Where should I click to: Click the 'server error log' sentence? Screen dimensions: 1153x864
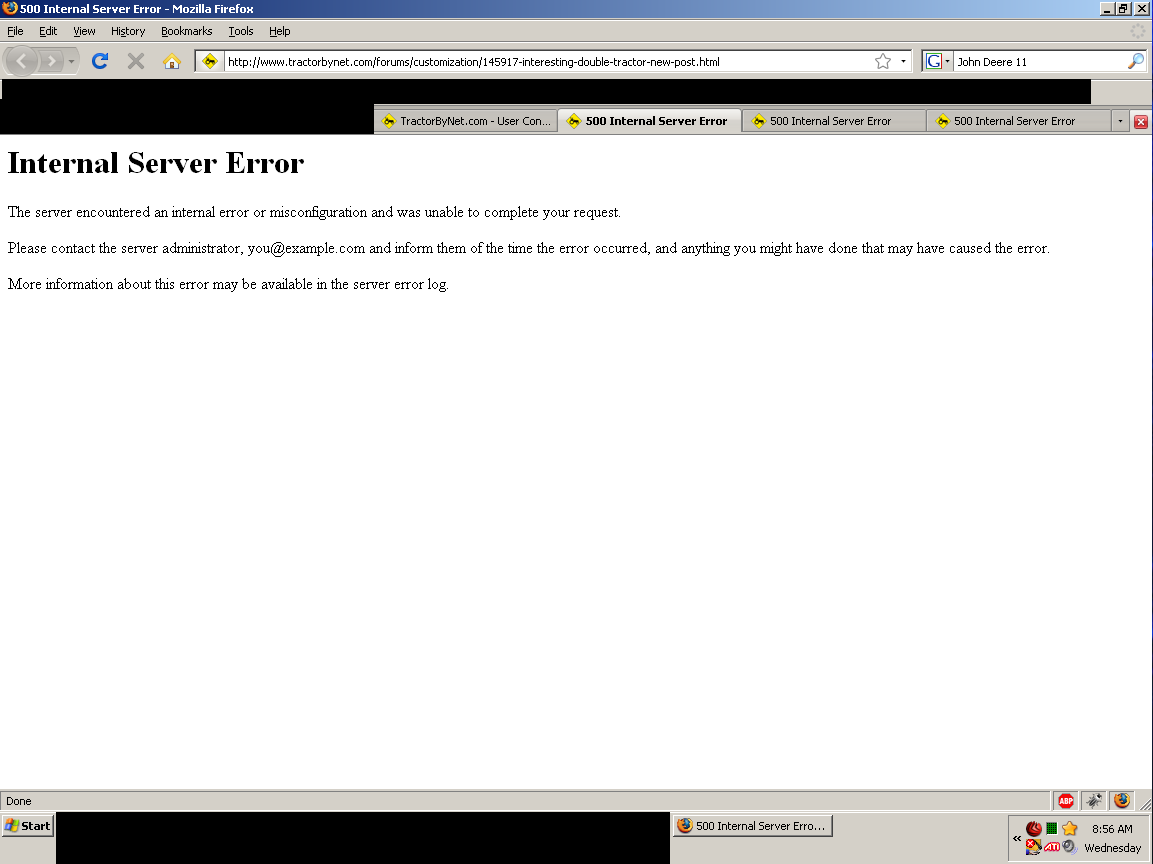(x=228, y=285)
